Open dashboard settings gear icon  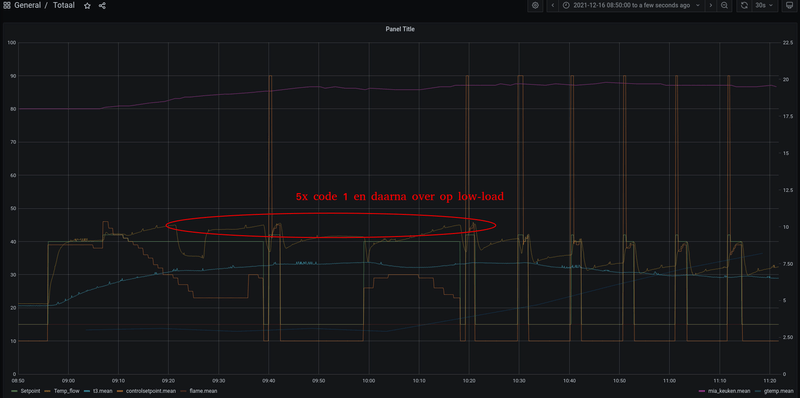point(535,5)
